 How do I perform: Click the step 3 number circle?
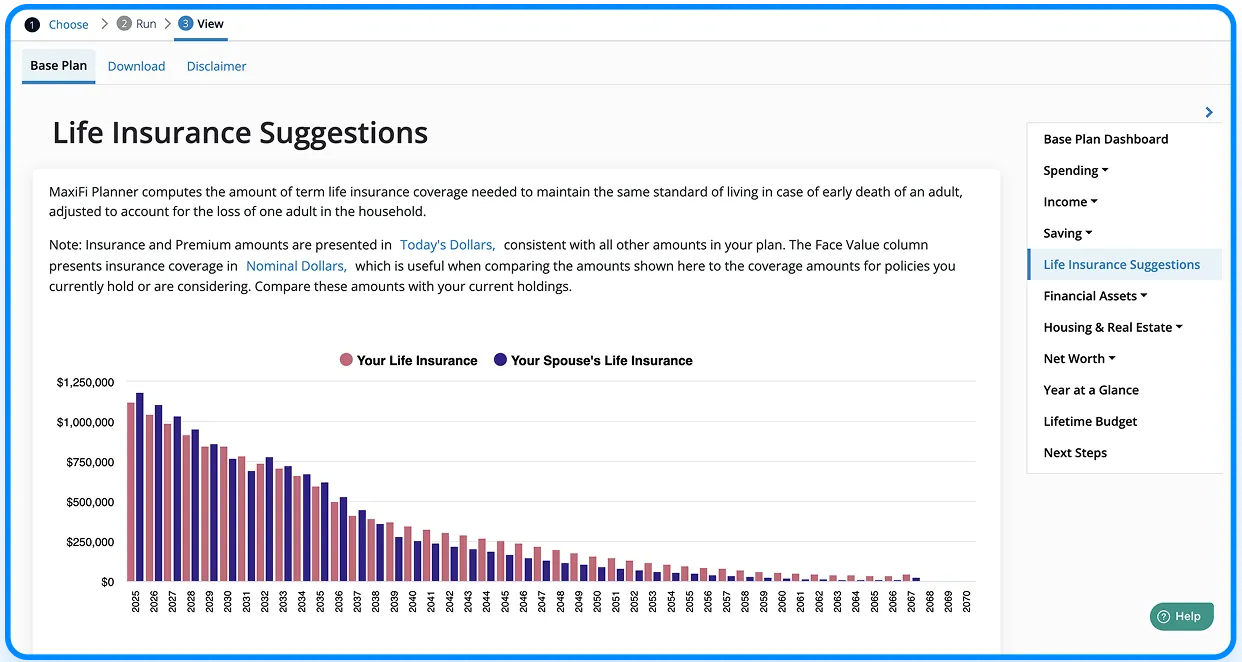186,23
